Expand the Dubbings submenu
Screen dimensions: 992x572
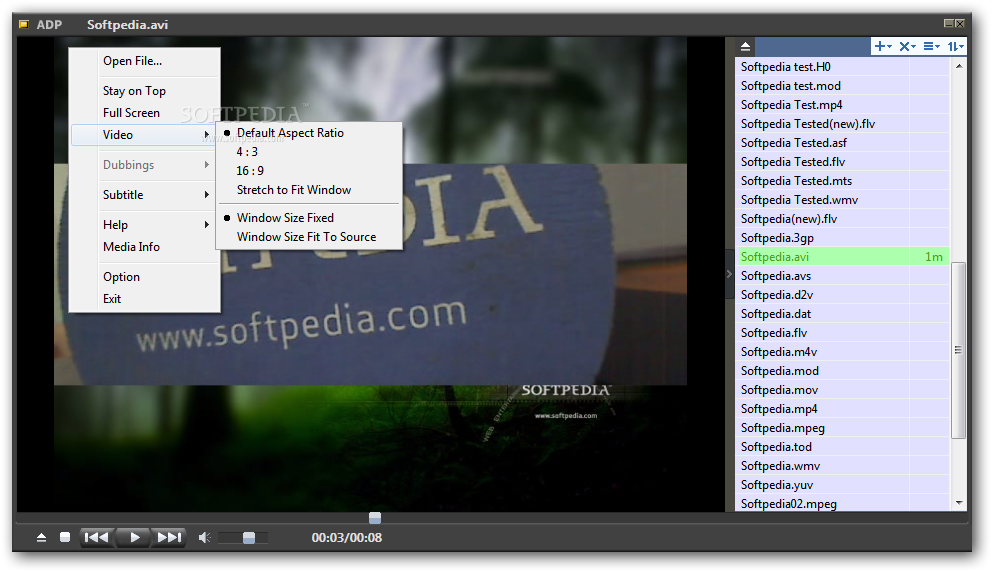point(145,165)
